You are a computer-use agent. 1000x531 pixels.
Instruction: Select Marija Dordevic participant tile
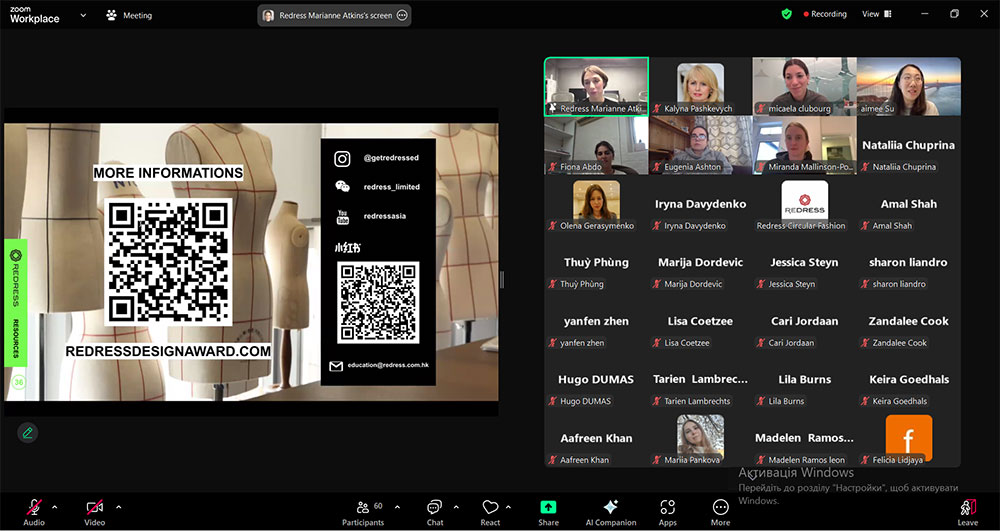(700, 263)
